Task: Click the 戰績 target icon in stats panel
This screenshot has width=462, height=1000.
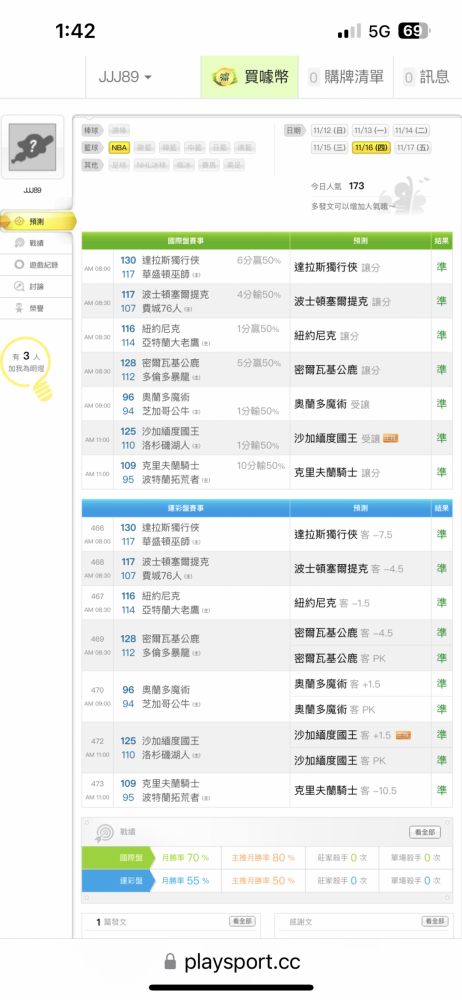Action: click(103, 833)
